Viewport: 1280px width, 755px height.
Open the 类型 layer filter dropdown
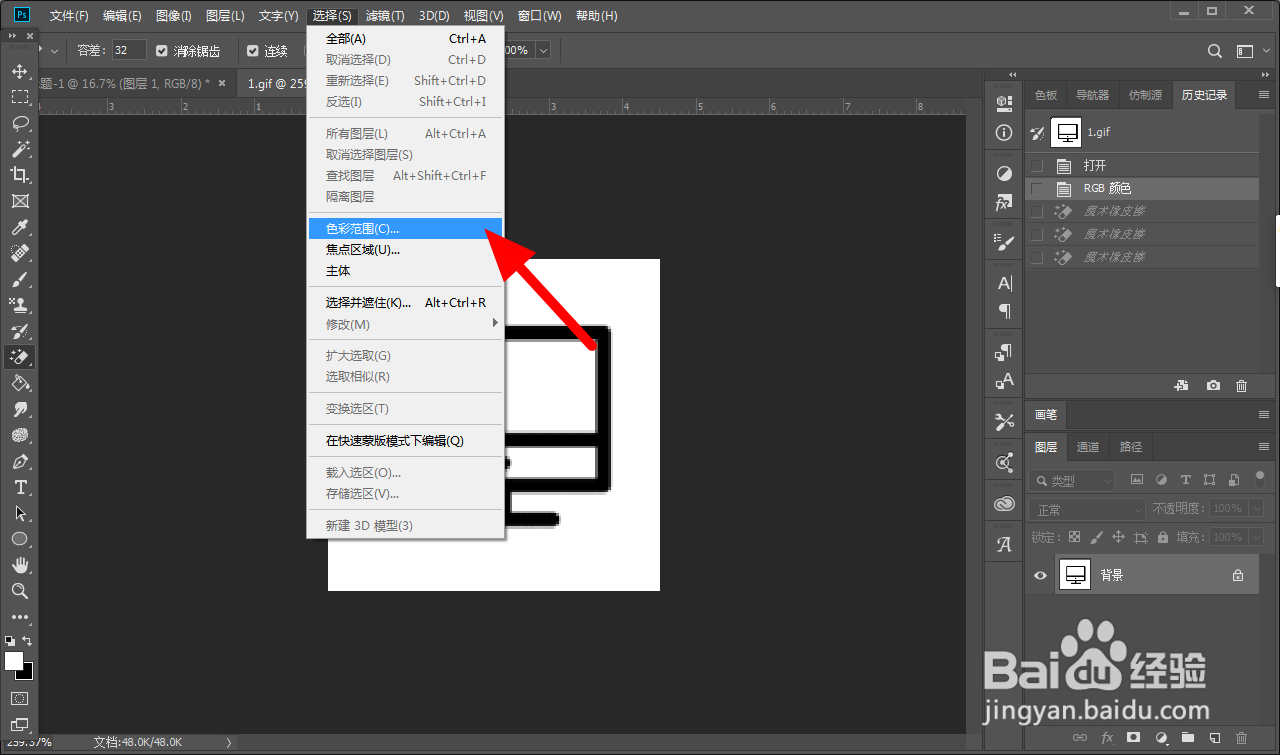1073,481
